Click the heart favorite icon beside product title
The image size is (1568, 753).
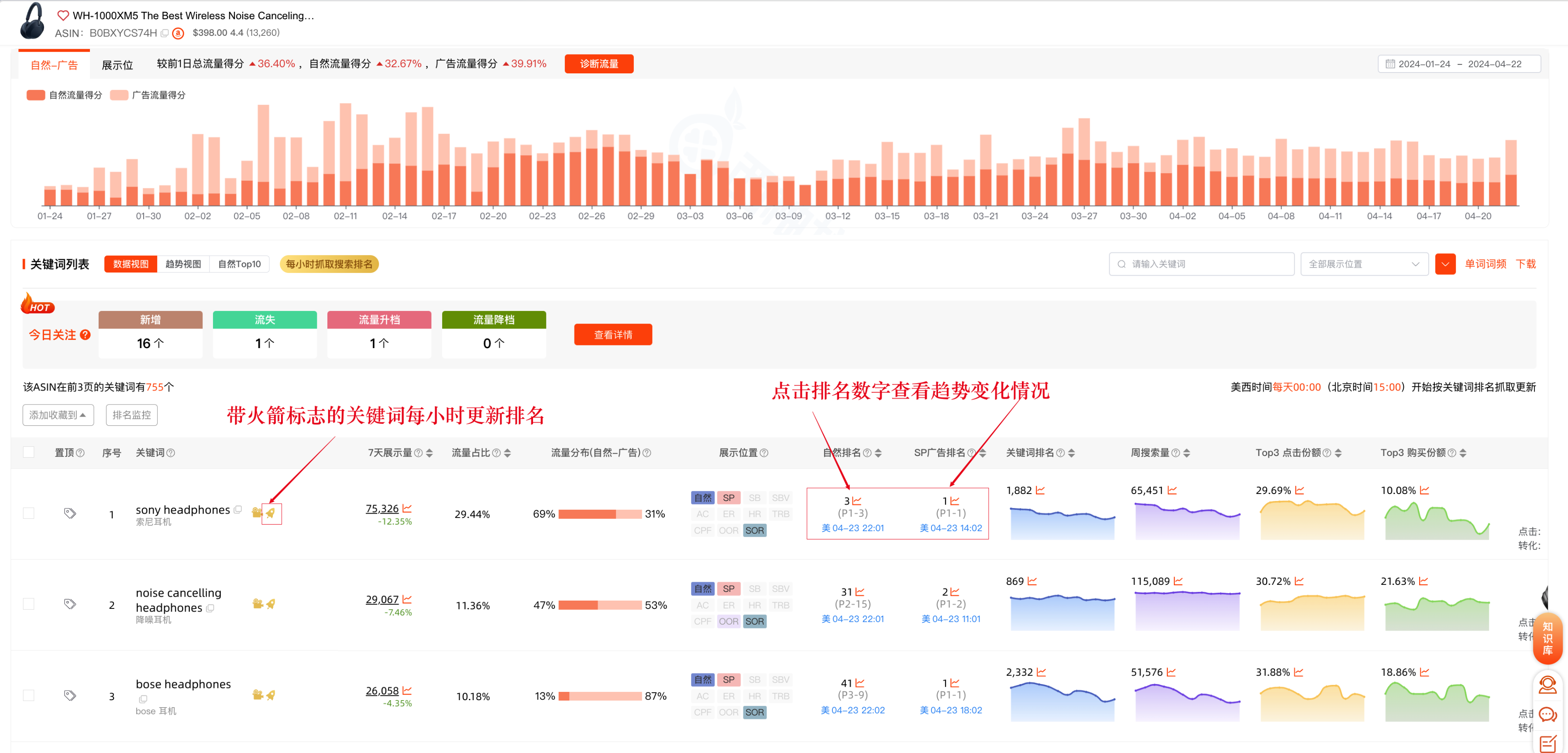[x=63, y=15]
